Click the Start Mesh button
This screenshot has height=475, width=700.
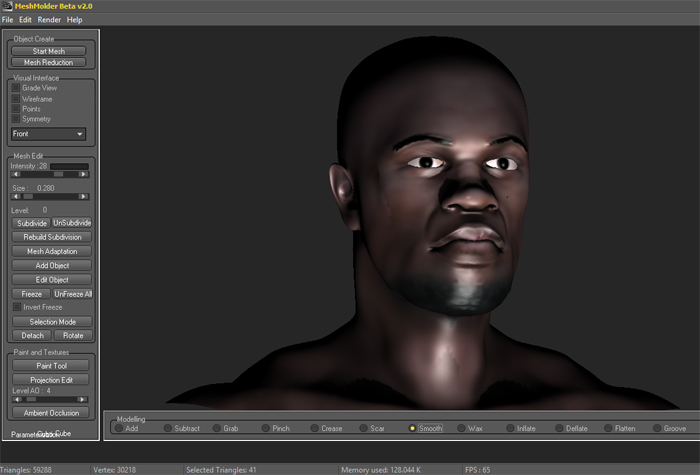pos(49,51)
